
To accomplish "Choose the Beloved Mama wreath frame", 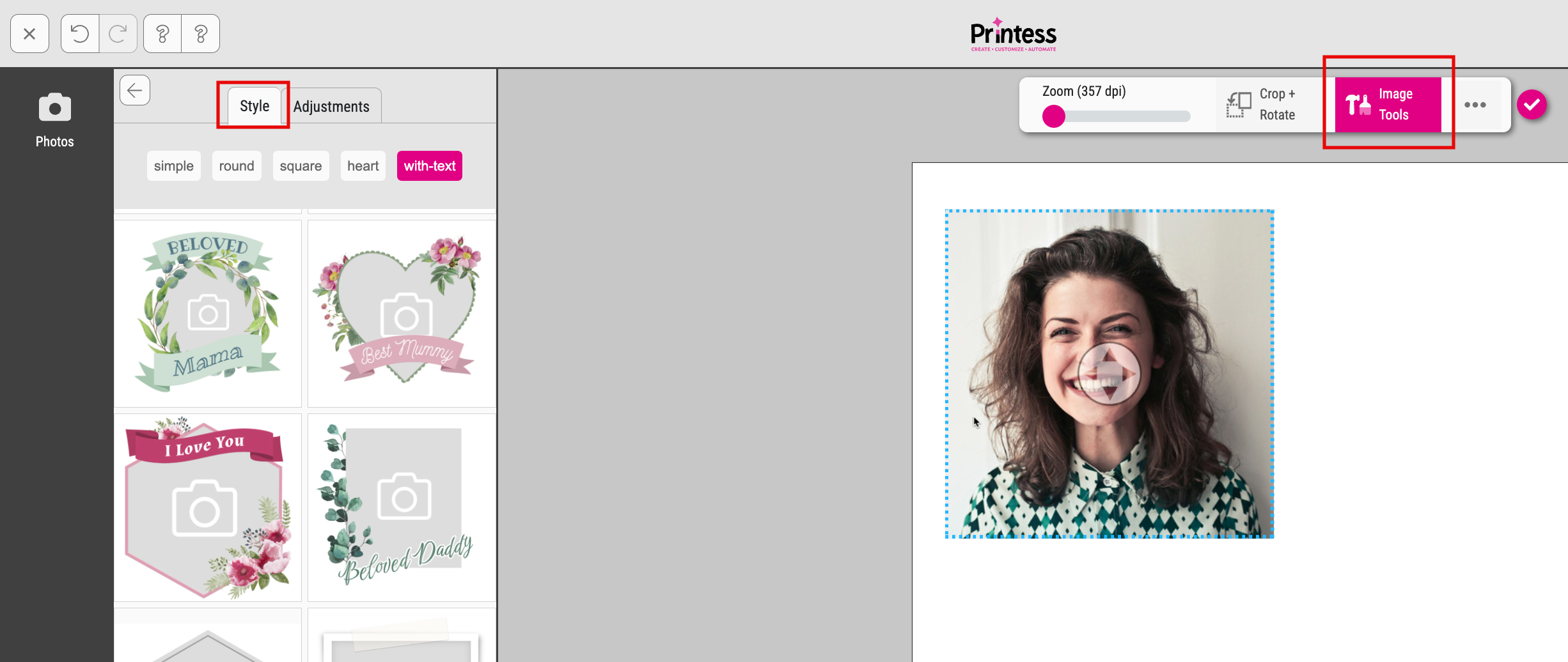I will click(208, 314).
